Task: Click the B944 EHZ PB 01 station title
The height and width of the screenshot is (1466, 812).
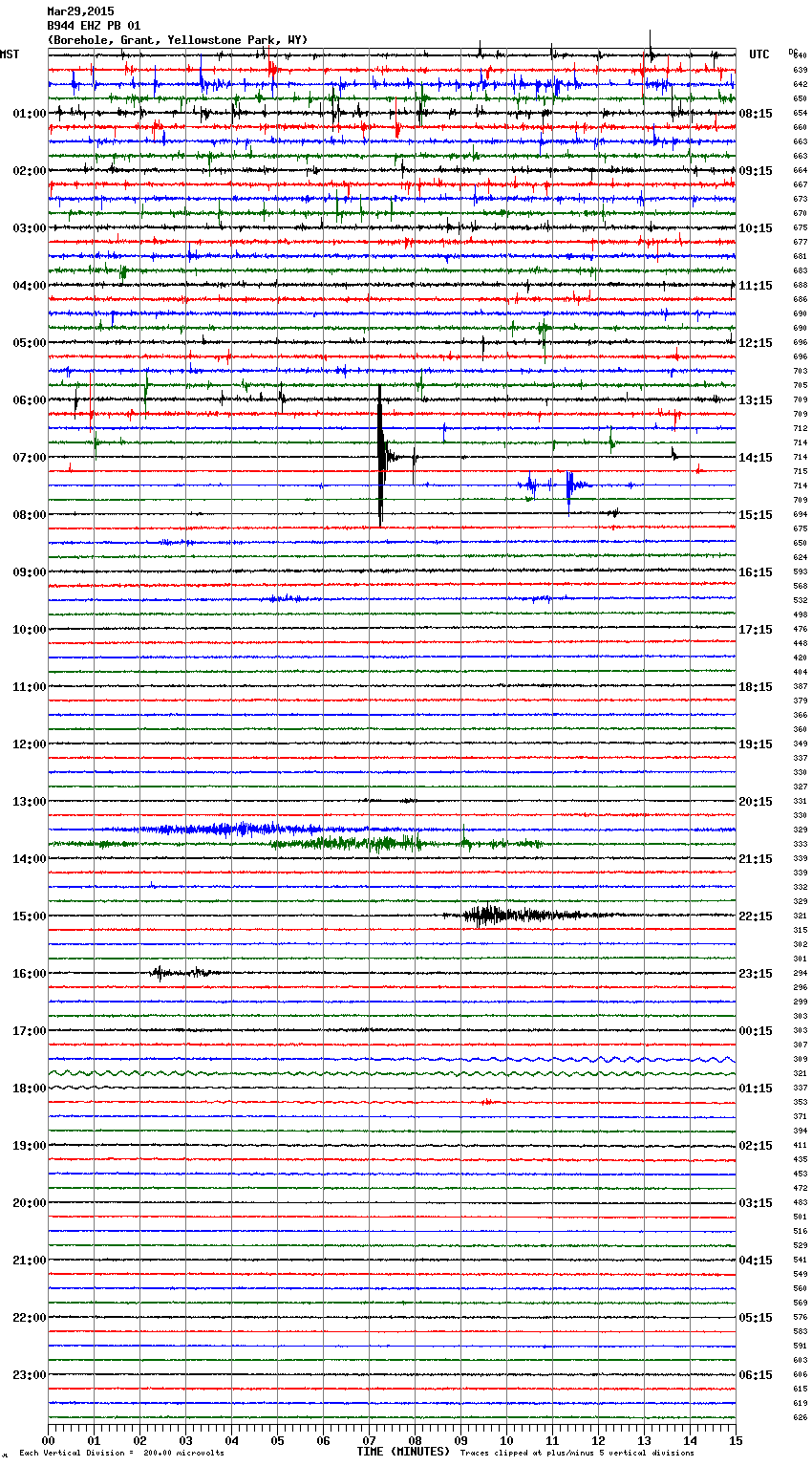Action: [94, 26]
